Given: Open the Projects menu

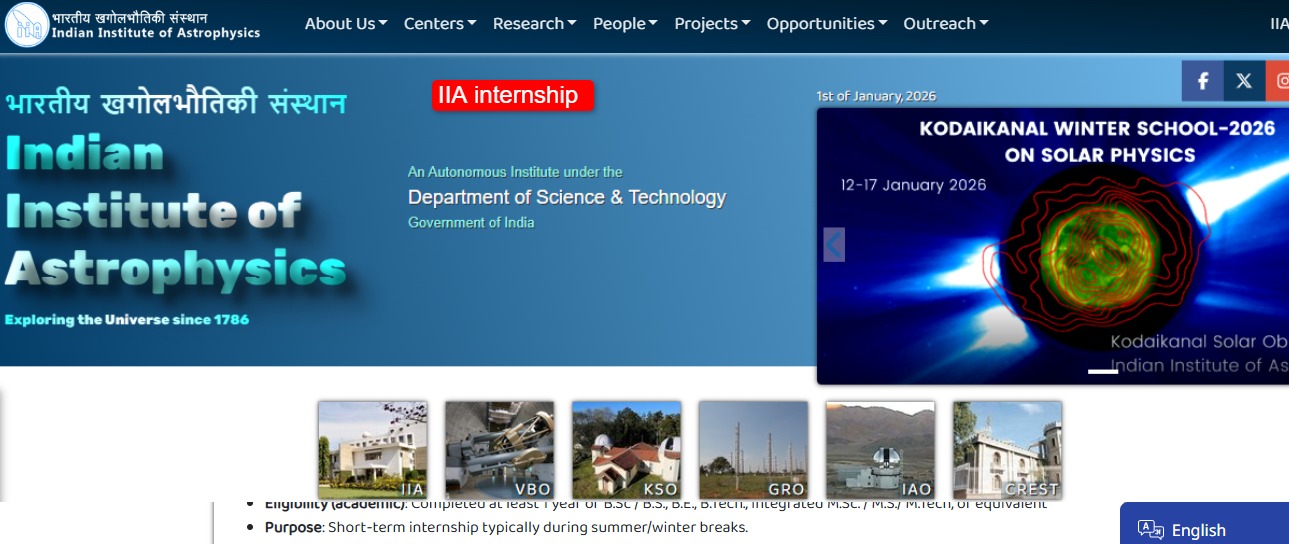Looking at the screenshot, I should [x=712, y=24].
